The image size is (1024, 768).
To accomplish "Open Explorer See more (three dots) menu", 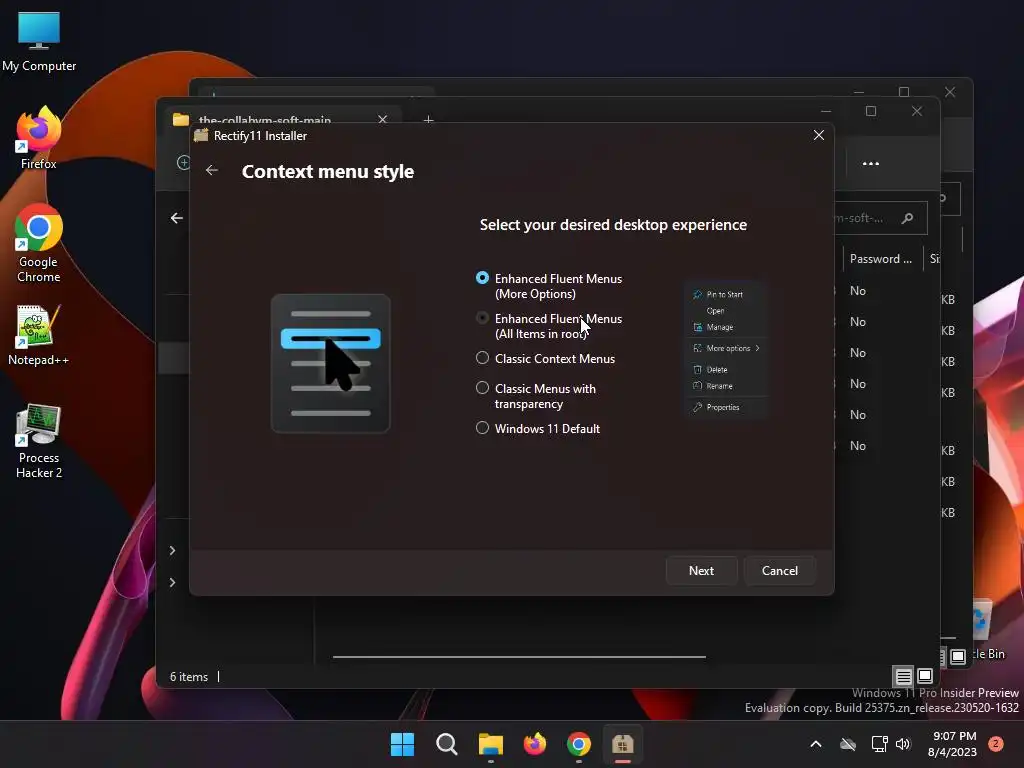I will 871,163.
